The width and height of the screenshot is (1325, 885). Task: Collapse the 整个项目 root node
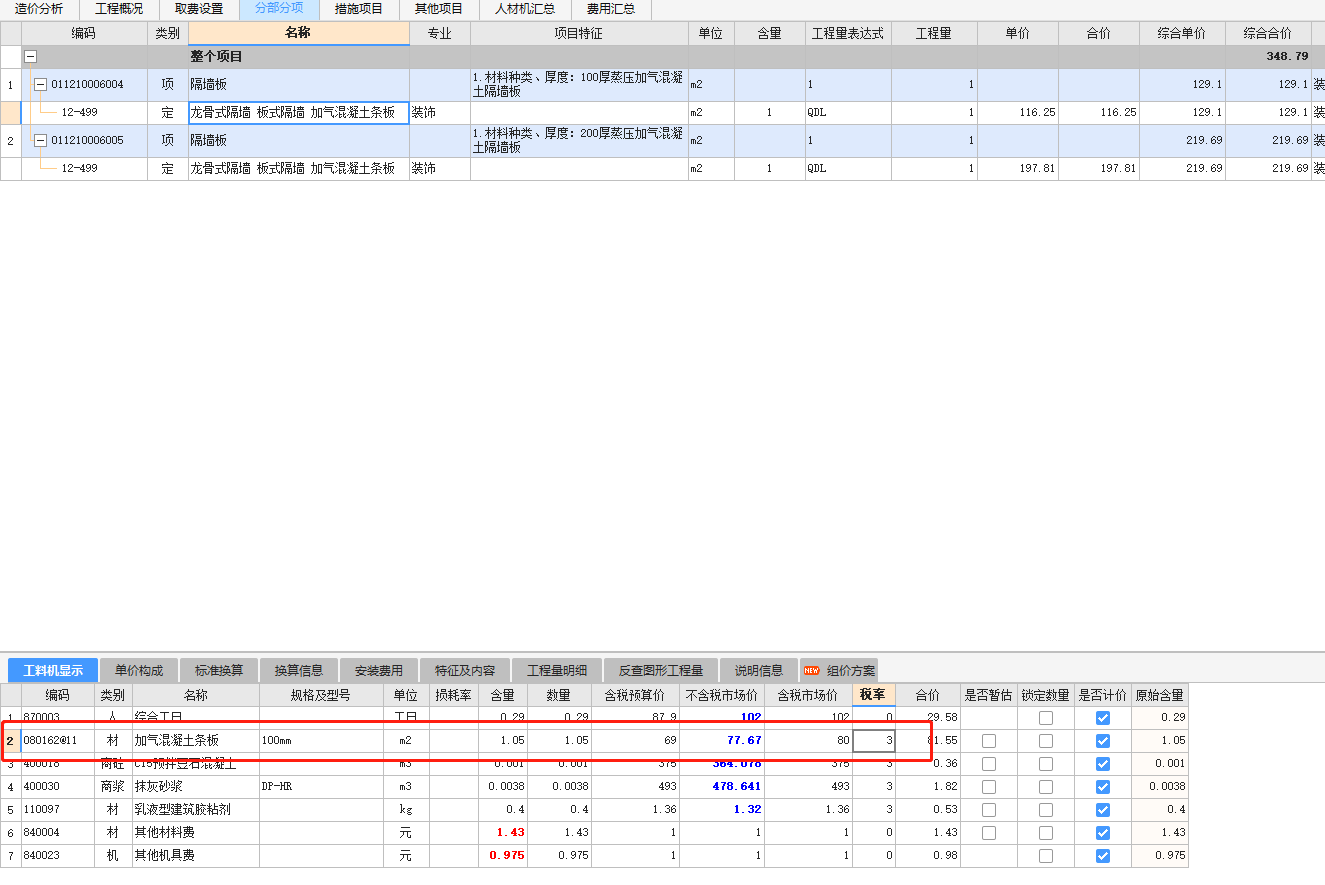(x=31, y=57)
